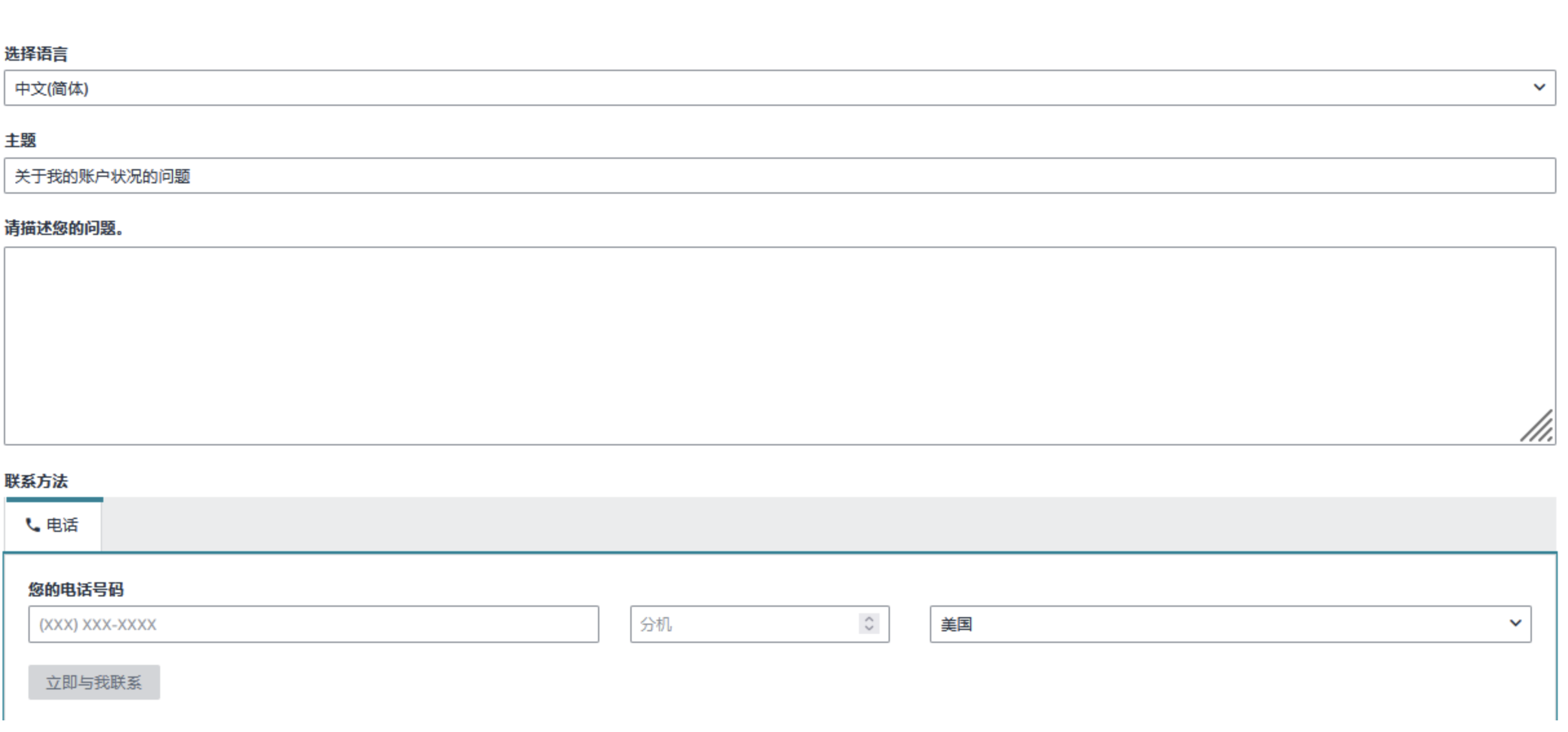
Task: Click the 立即与我联系 button
Action: (94, 682)
